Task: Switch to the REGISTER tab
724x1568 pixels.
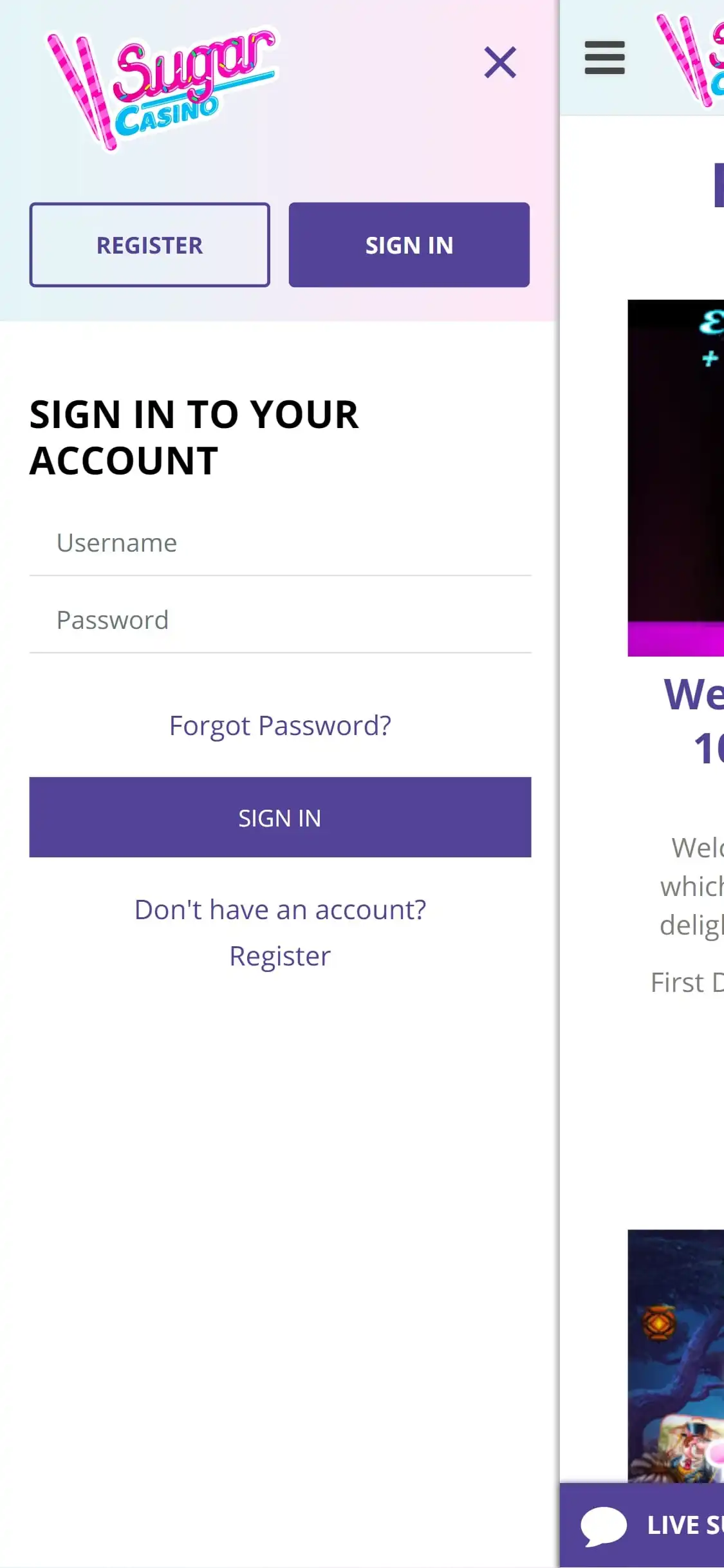Action: click(149, 245)
